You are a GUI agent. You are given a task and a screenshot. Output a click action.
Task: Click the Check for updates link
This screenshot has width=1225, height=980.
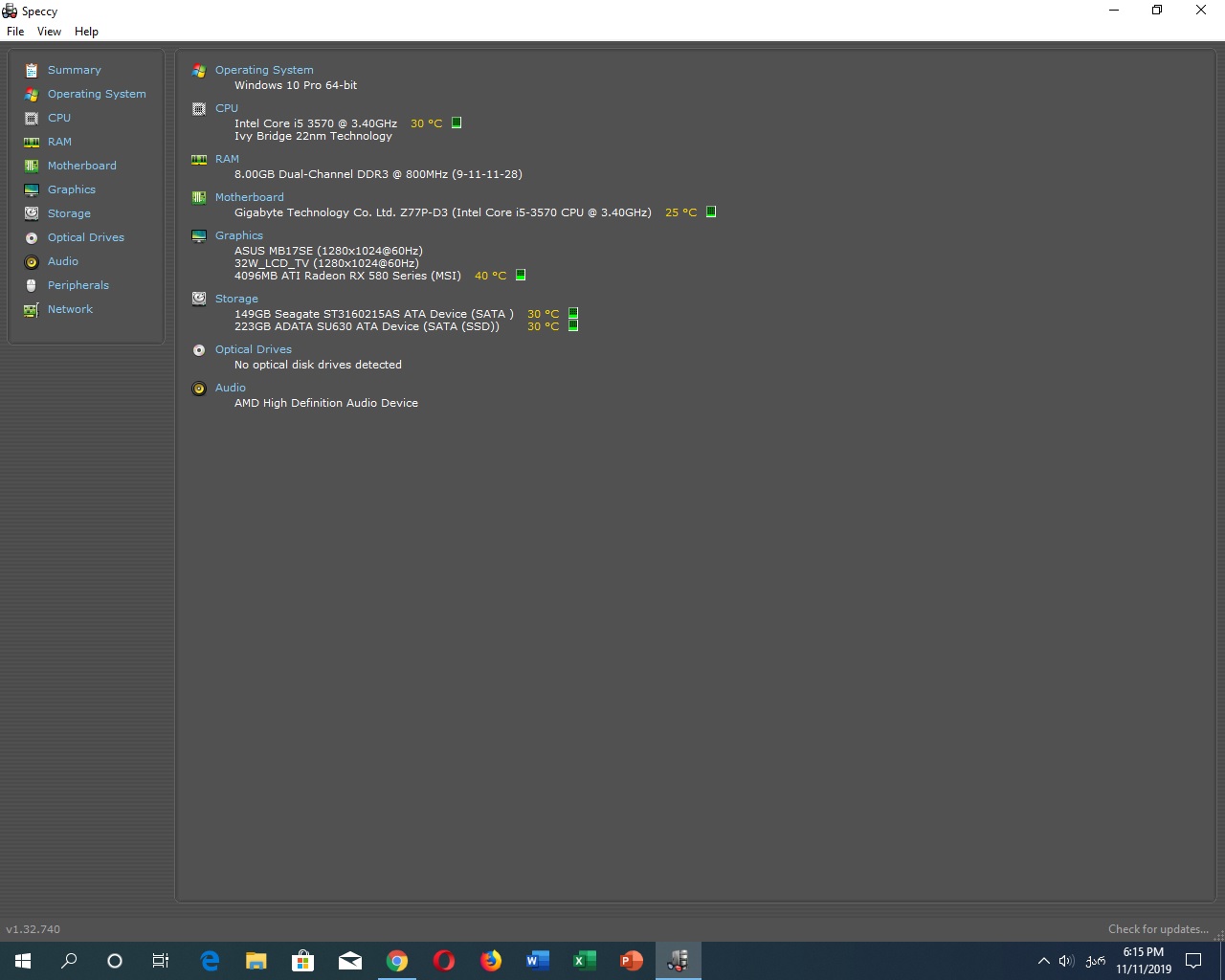tap(1158, 929)
